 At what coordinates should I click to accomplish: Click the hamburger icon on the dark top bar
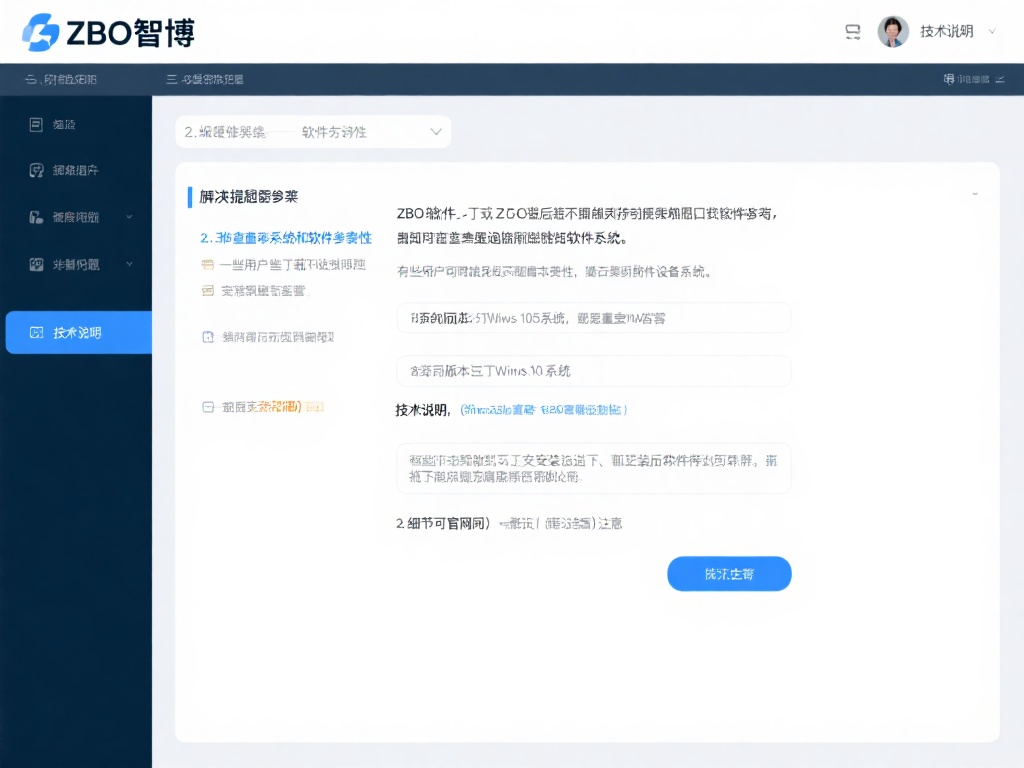point(174,77)
